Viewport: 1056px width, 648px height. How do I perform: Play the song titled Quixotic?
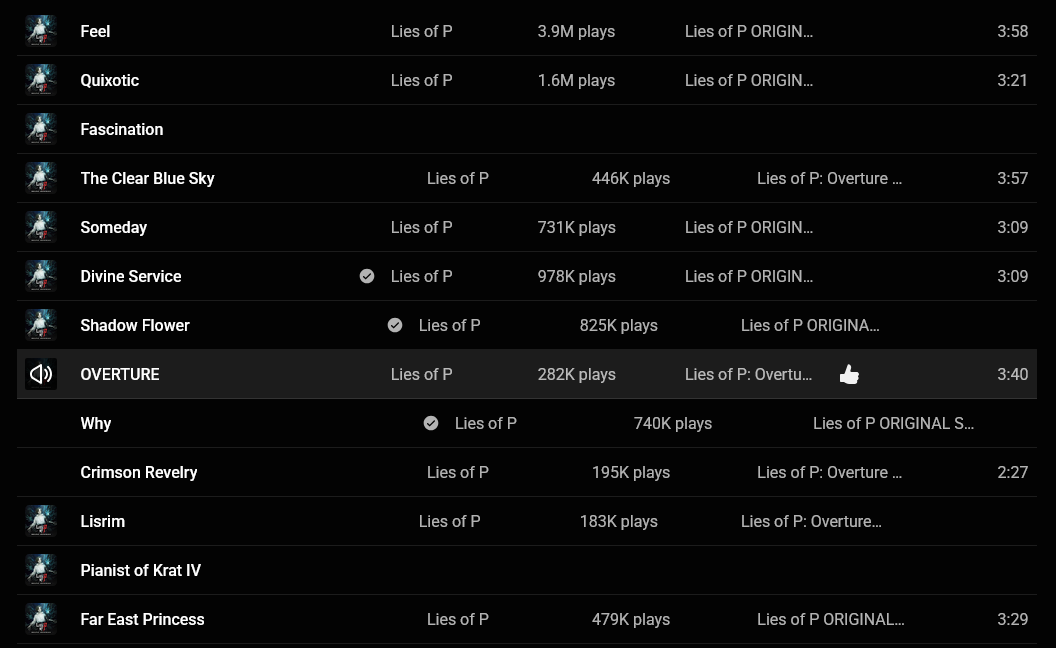point(110,80)
